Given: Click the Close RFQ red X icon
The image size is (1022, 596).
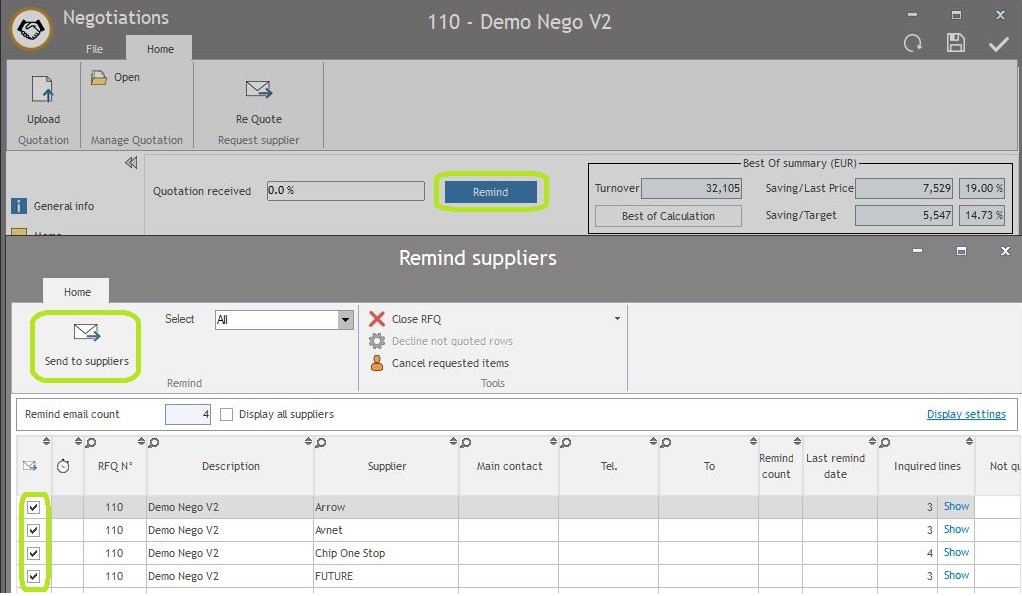Looking at the screenshot, I should (x=377, y=319).
